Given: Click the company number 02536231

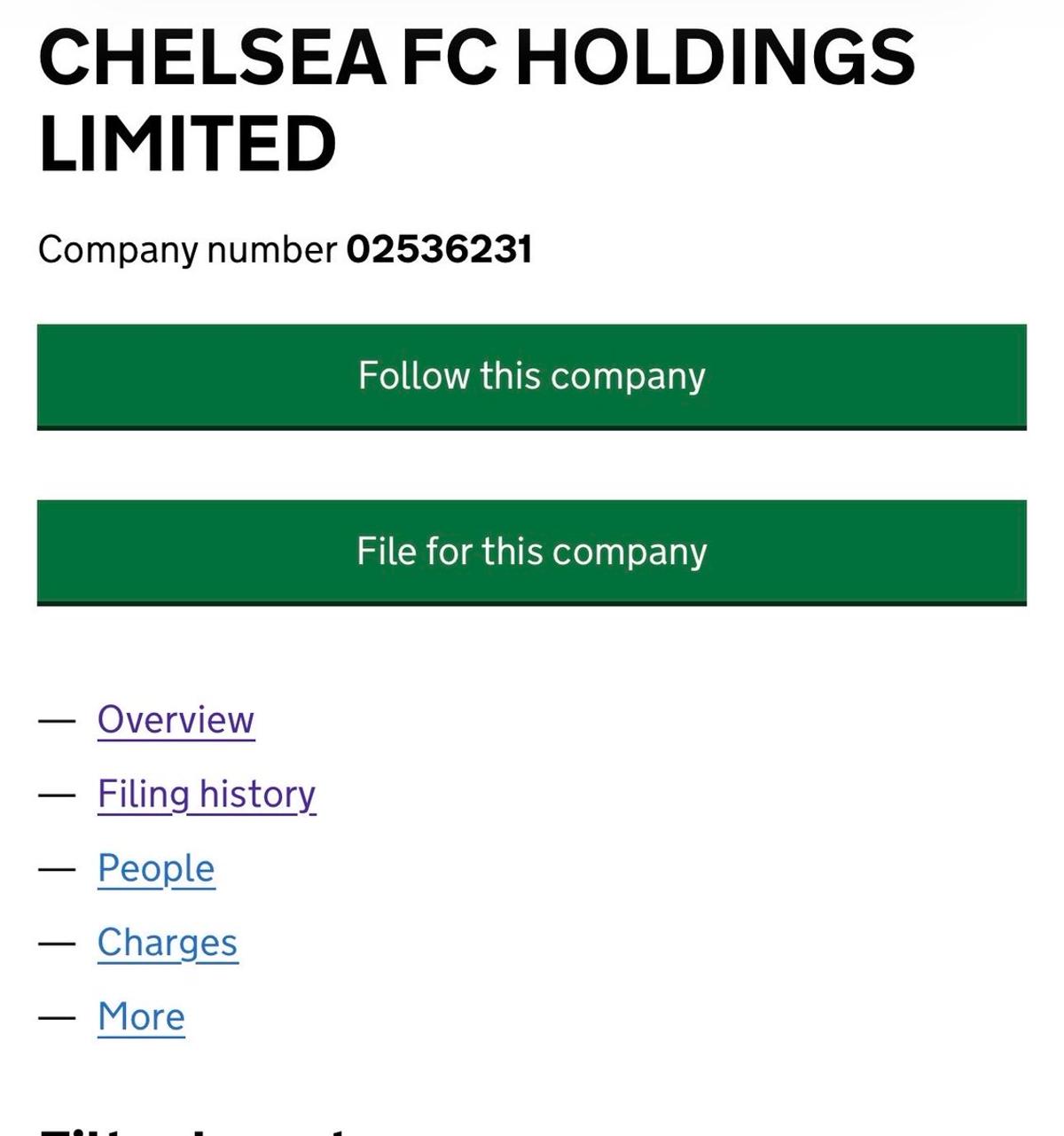Looking at the screenshot, I should pos(438,250).
